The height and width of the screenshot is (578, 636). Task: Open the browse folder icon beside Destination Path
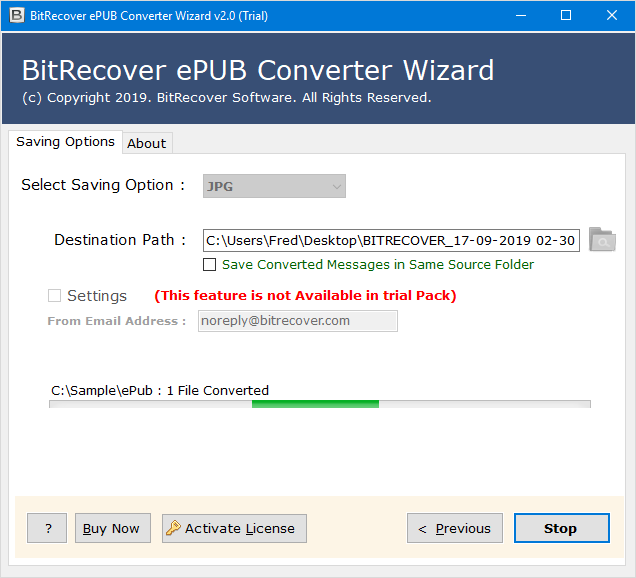602,239
